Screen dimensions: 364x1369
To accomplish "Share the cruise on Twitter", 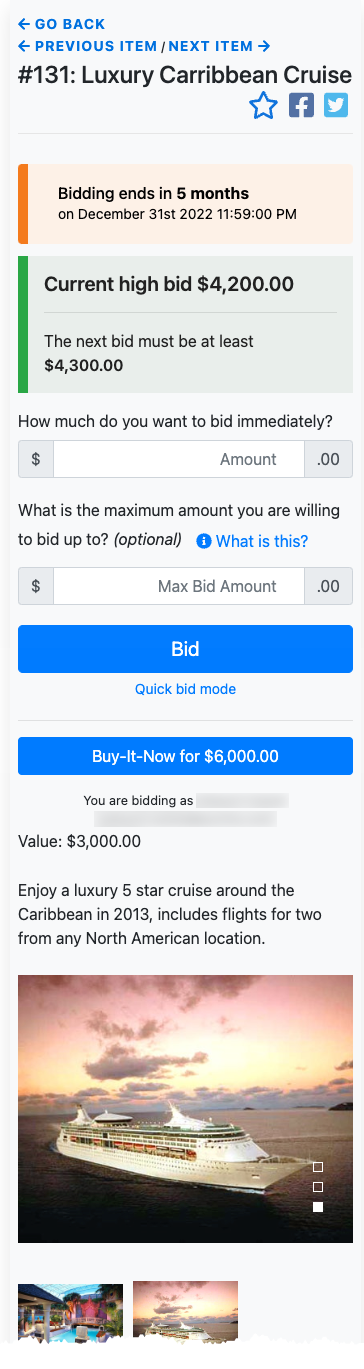I will pyautogui.click(x=336, y=105).
